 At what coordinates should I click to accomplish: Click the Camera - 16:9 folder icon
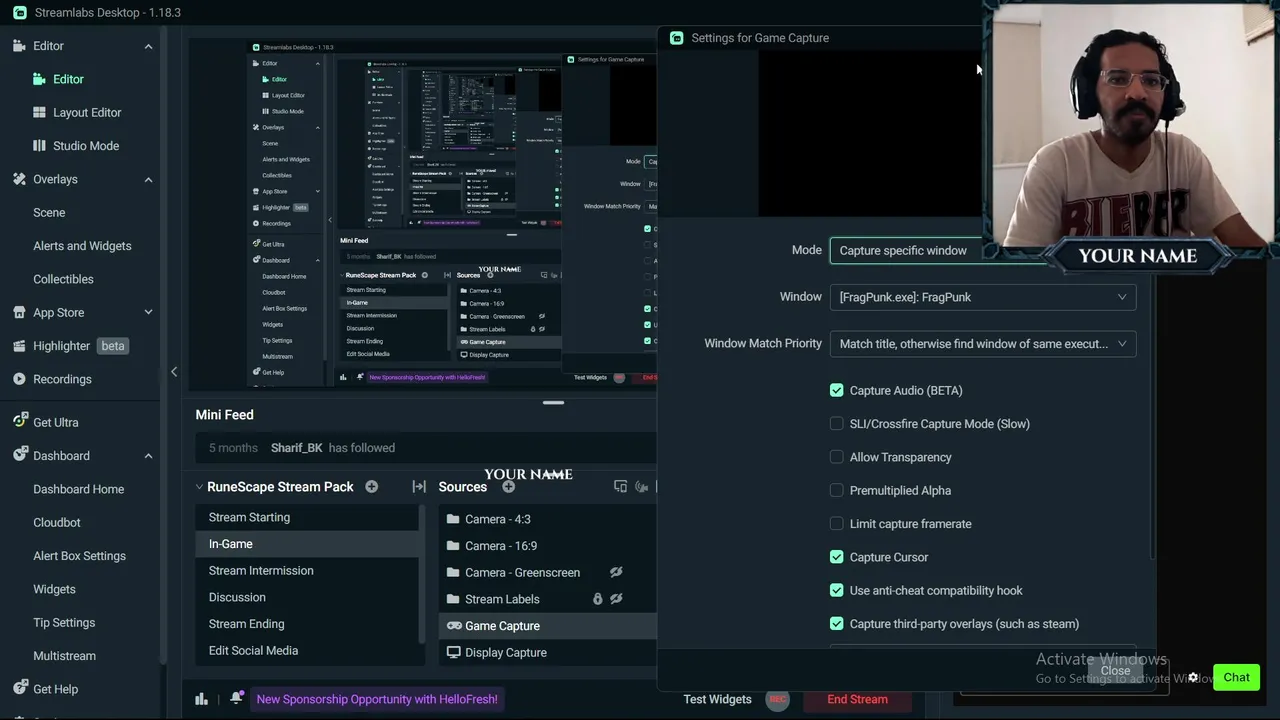pyautogui.click(x=453, y=546)
